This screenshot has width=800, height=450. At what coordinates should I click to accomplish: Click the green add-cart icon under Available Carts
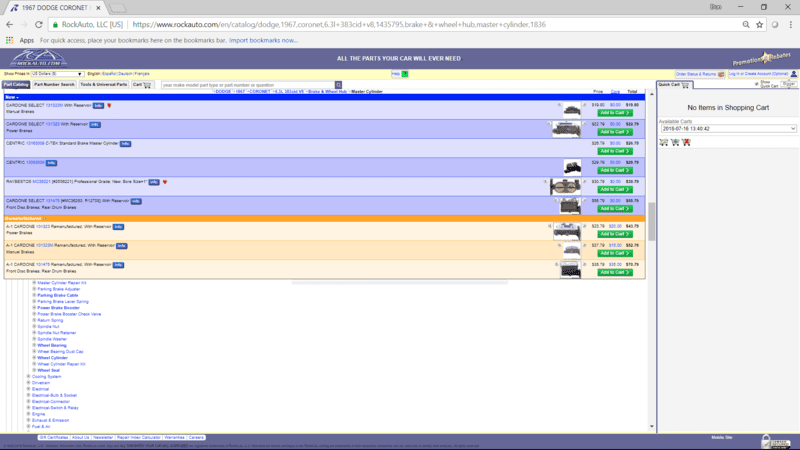[x=675, y=142]
